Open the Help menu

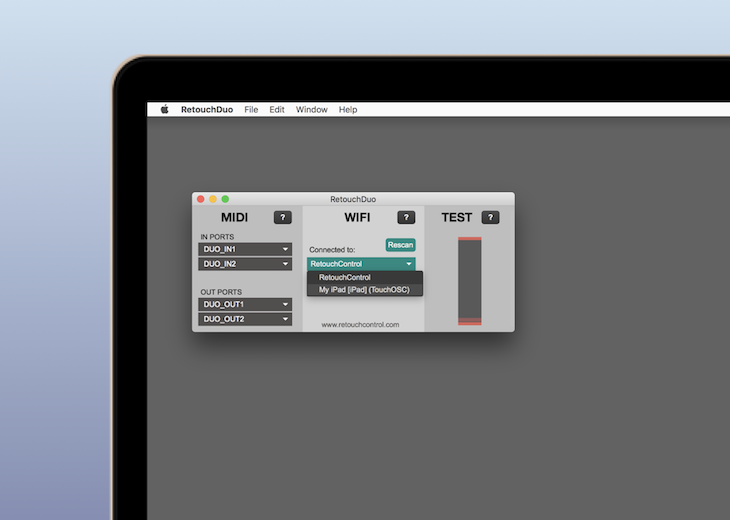click(348, 109)
